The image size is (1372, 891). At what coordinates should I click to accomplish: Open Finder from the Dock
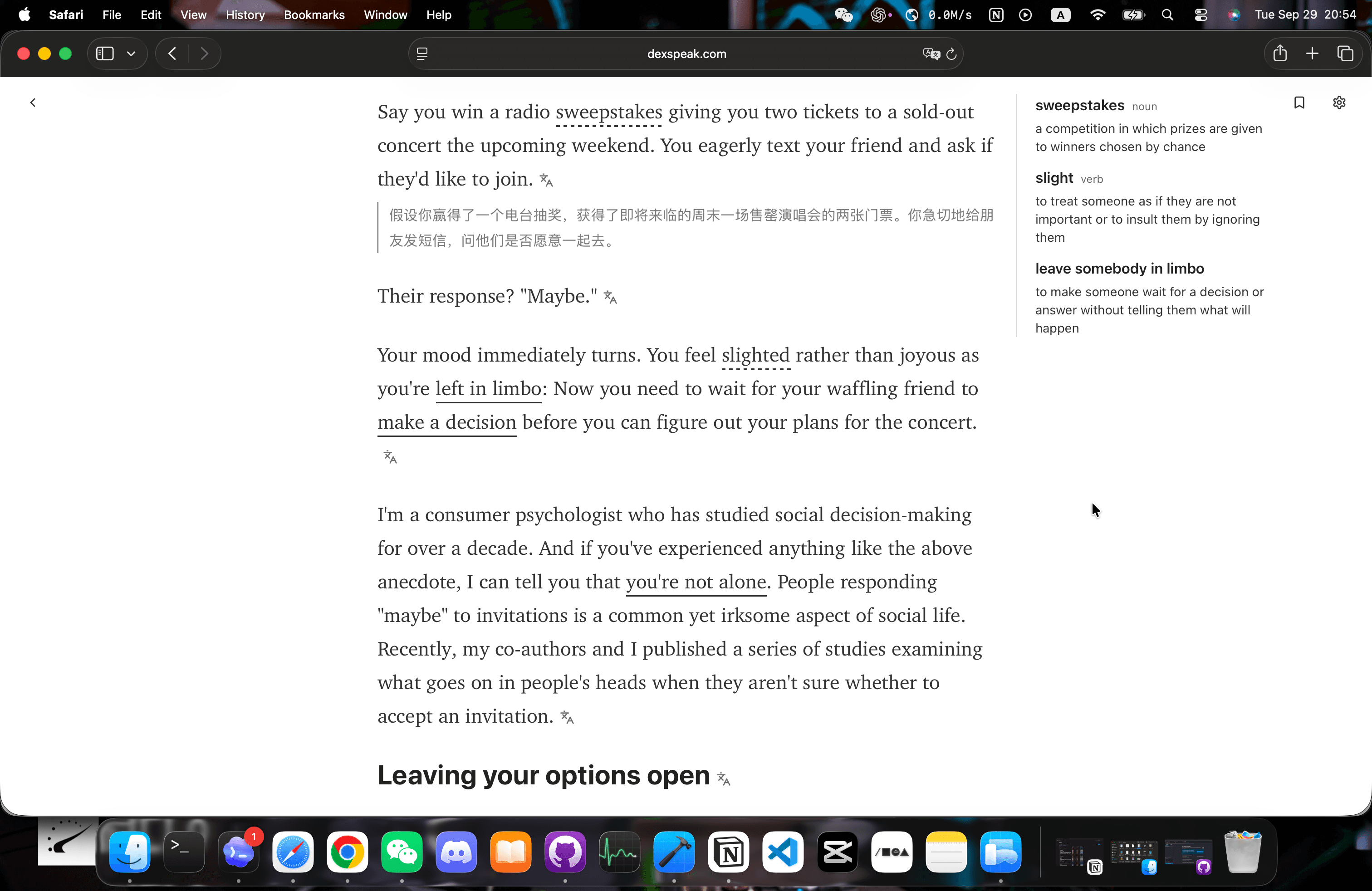point(130,852)
